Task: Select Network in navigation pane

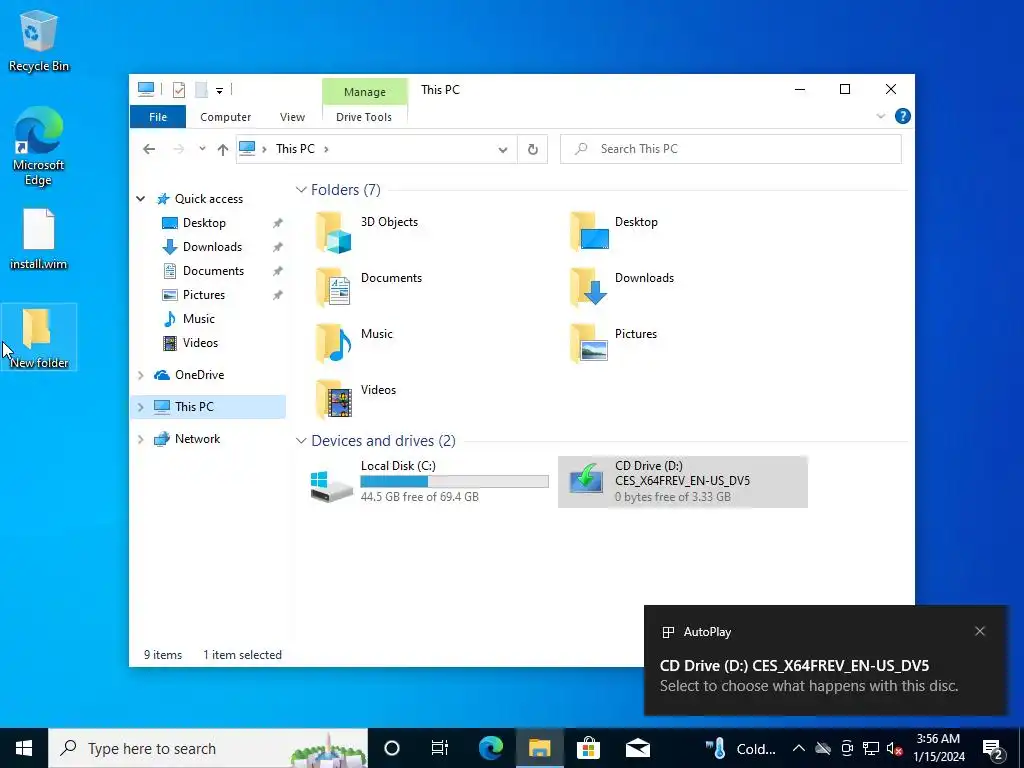Action: click(197, 439)
